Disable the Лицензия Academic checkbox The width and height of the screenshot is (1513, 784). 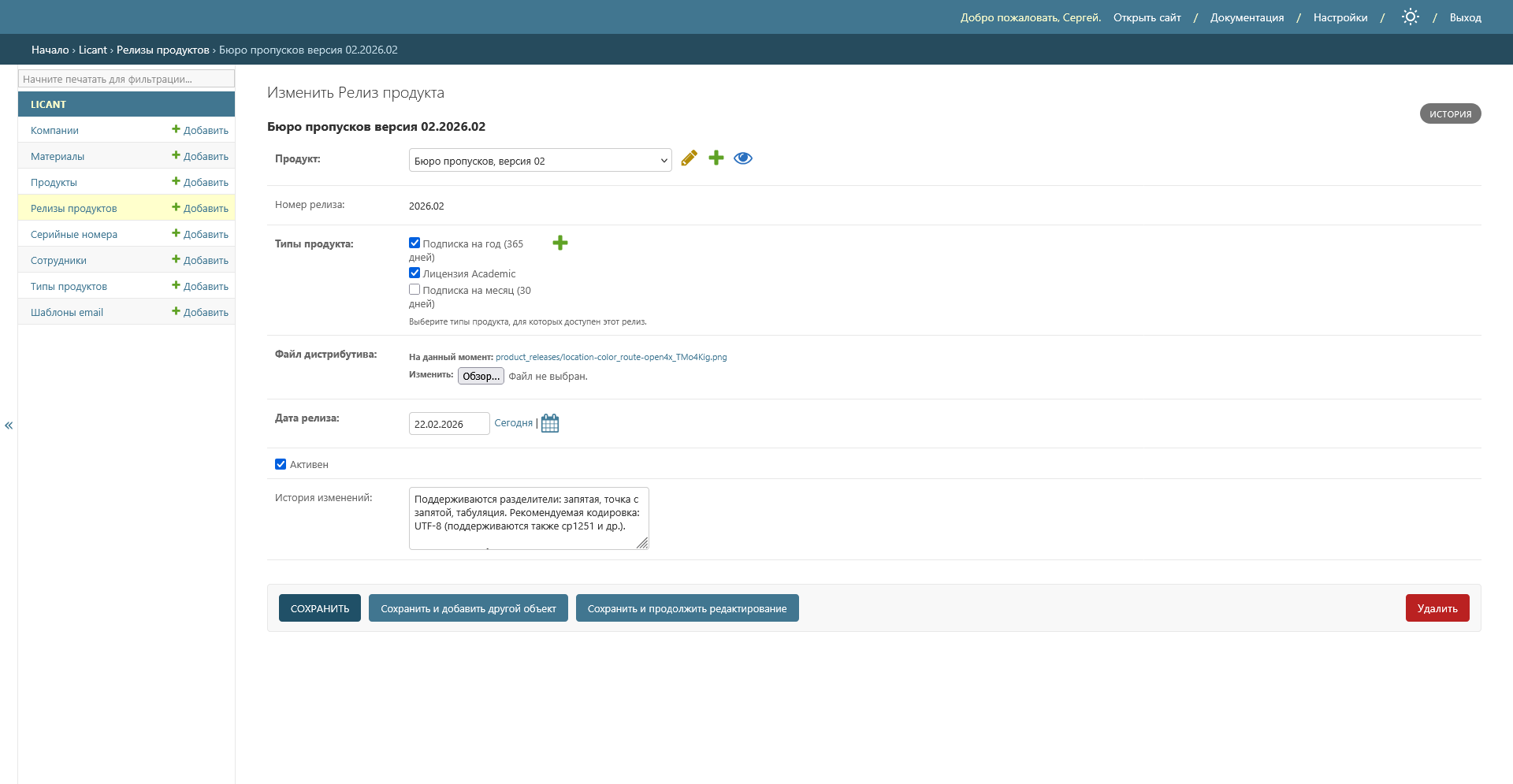point(414,273)
